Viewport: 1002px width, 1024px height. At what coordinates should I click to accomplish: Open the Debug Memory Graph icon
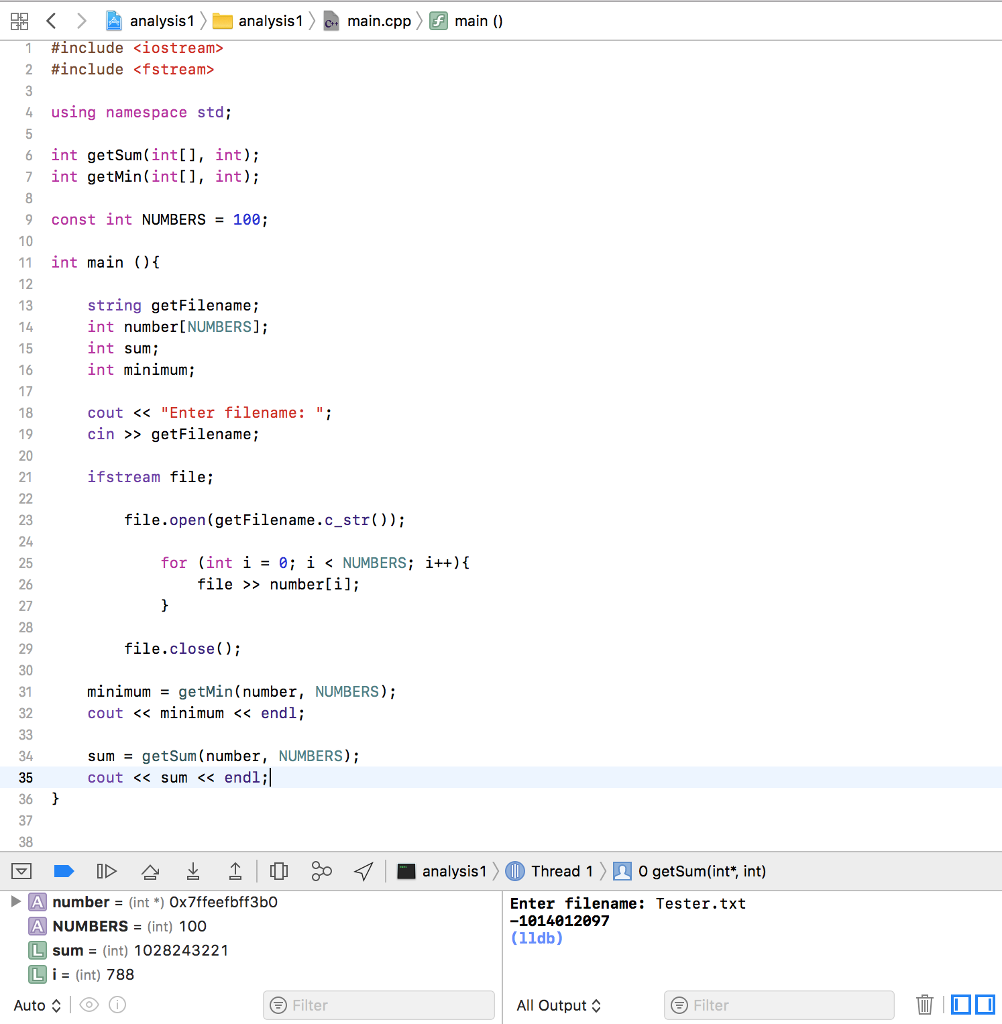(321, 871)
